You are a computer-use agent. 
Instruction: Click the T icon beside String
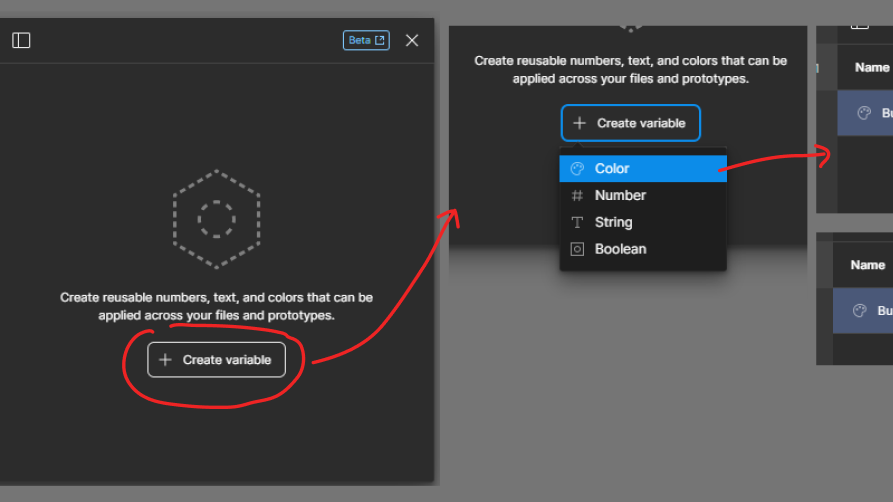[577, 222]
